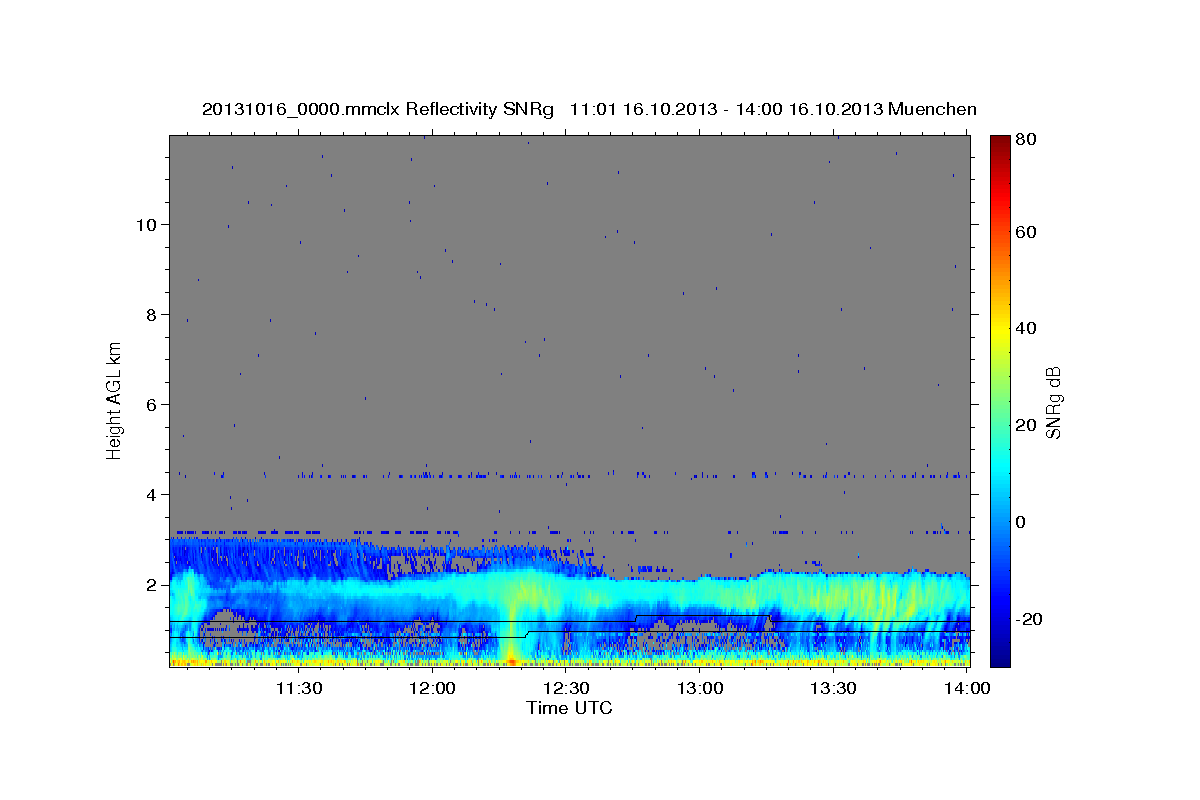This screenshot has height=800, width=1200.
Task: Click the 'Height AGL km' axis label
Action: [x=115, y=400]
